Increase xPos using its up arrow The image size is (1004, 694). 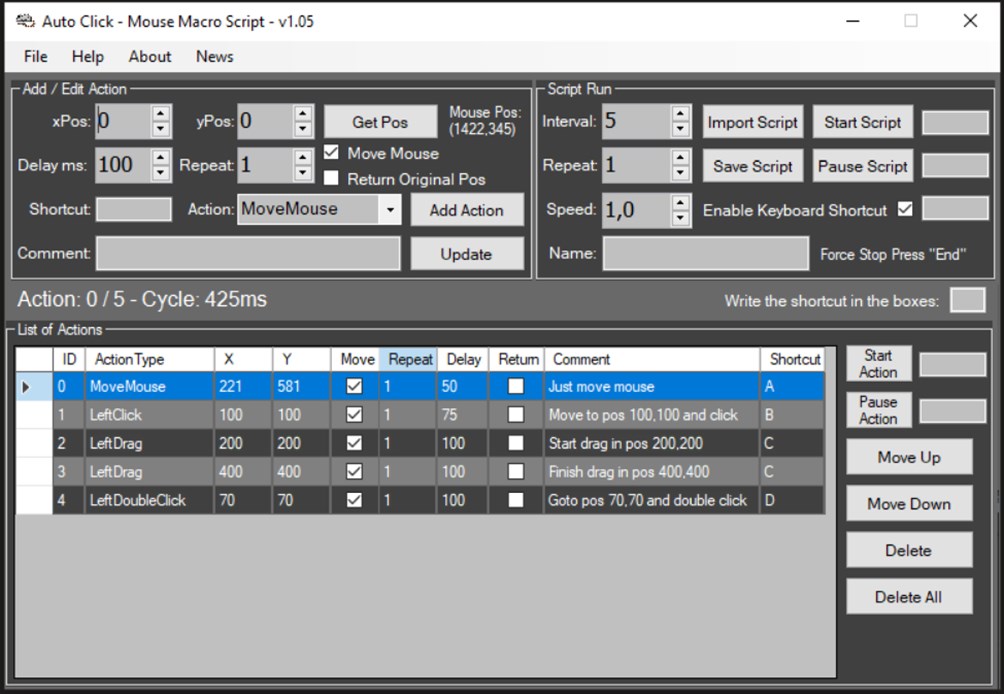click(x=158, y=115)
